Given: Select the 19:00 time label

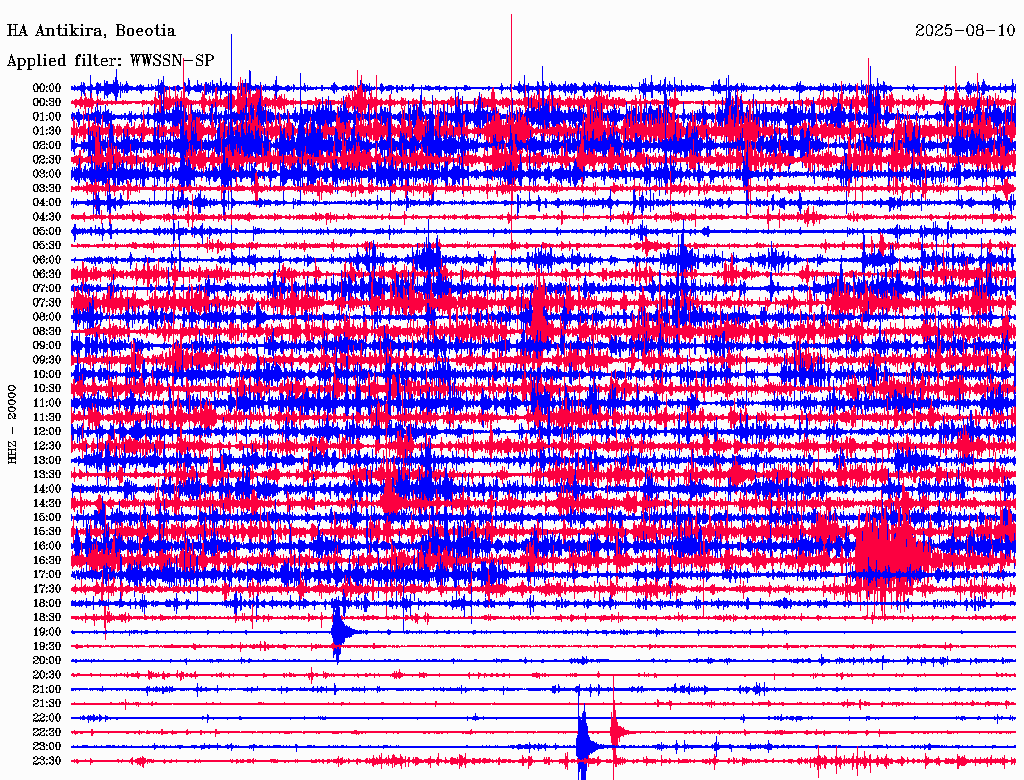Looking at the screenshot, I should click(46, 632).
